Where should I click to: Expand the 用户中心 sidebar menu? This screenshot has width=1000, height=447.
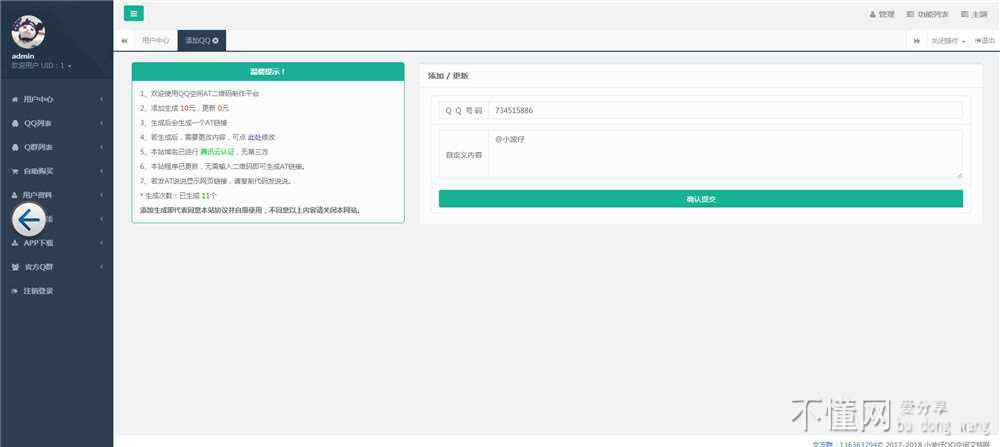pyautogui.click(x=56, y=99)
